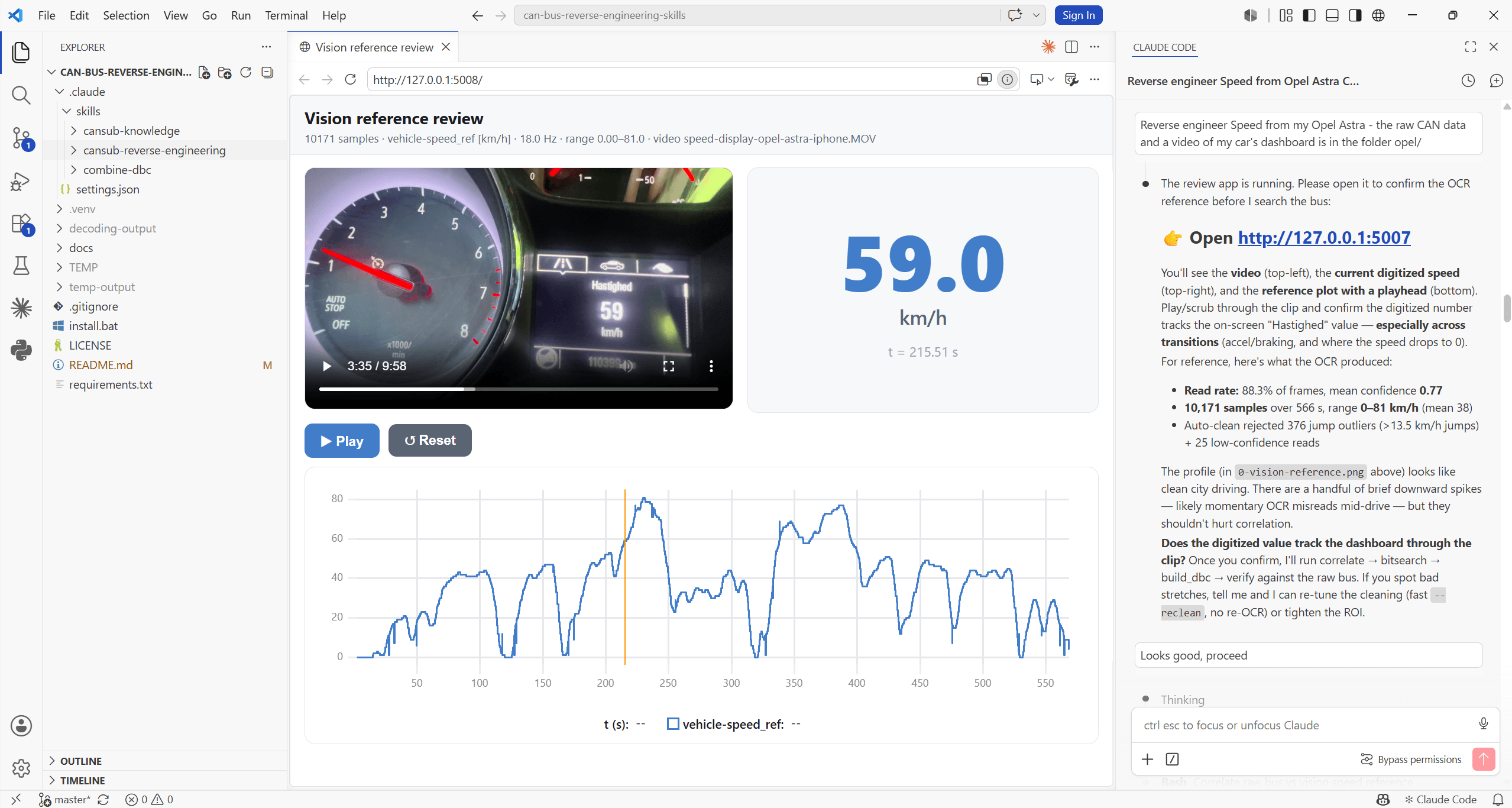Toggle vehicle-speed_ref series checkbox
The height and width of the screenshot is (808, 1512).
[673, 723]
